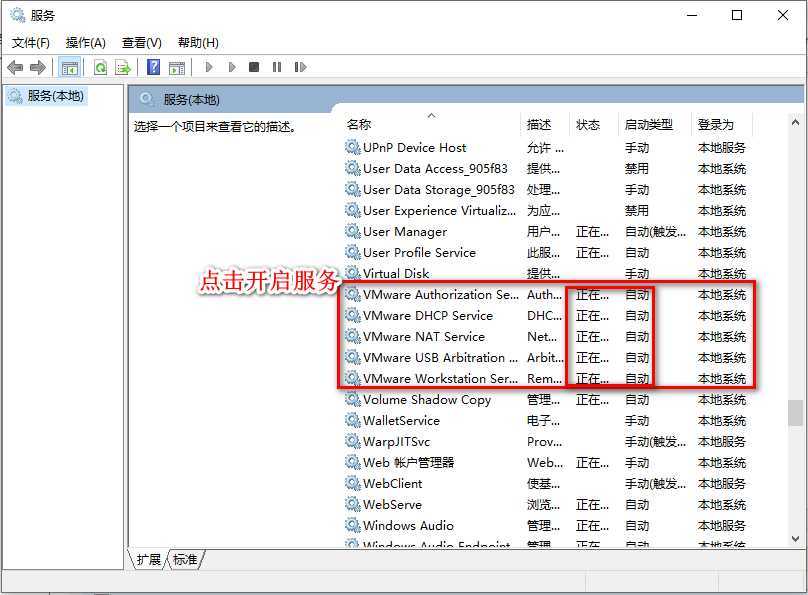The image size is (808, 595).
Task: Click 禁用 startup type of User Data Access_905f83
Action: [636, 168]
